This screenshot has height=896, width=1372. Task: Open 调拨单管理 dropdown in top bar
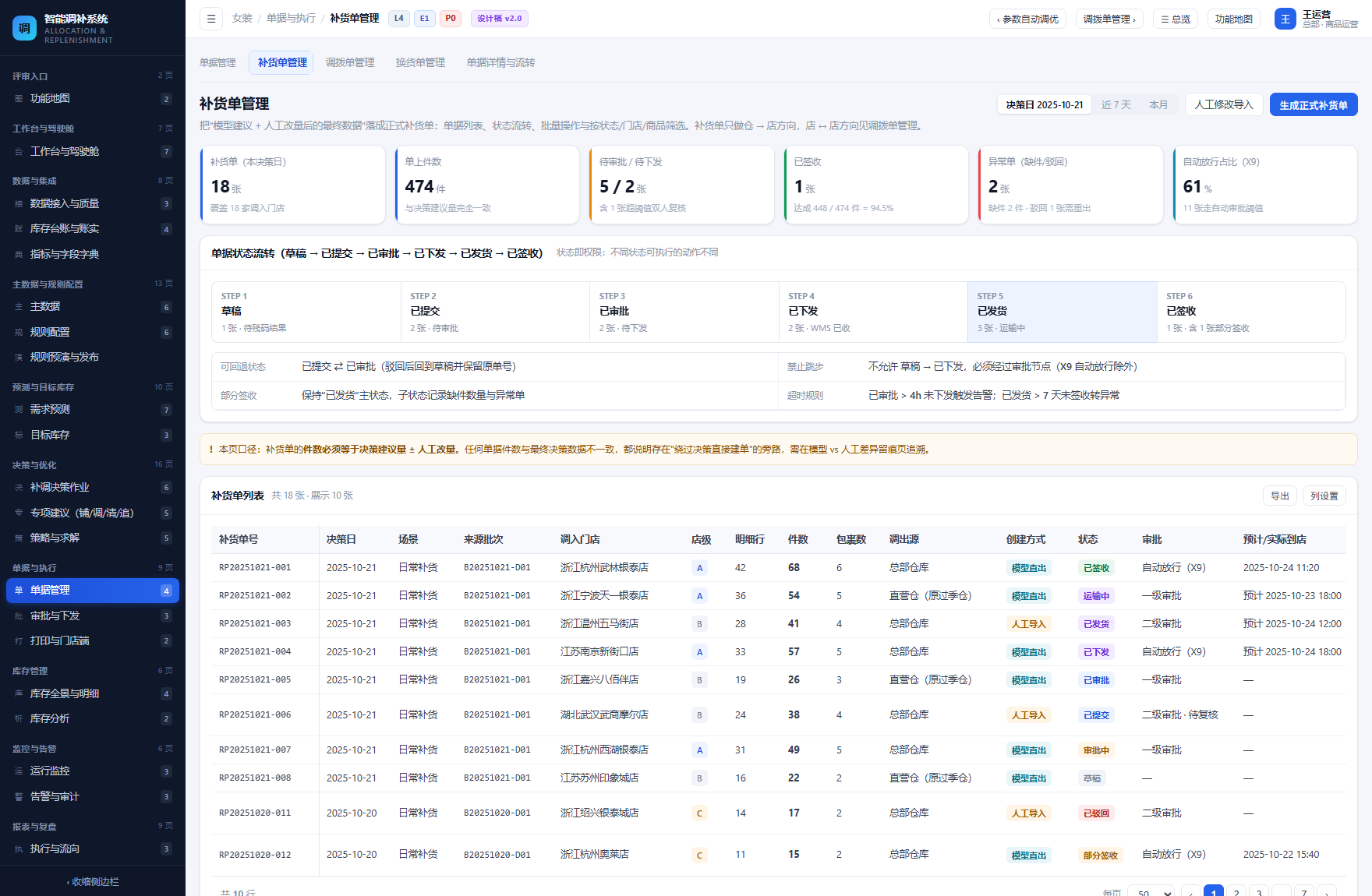click(x=1109, y=19)
